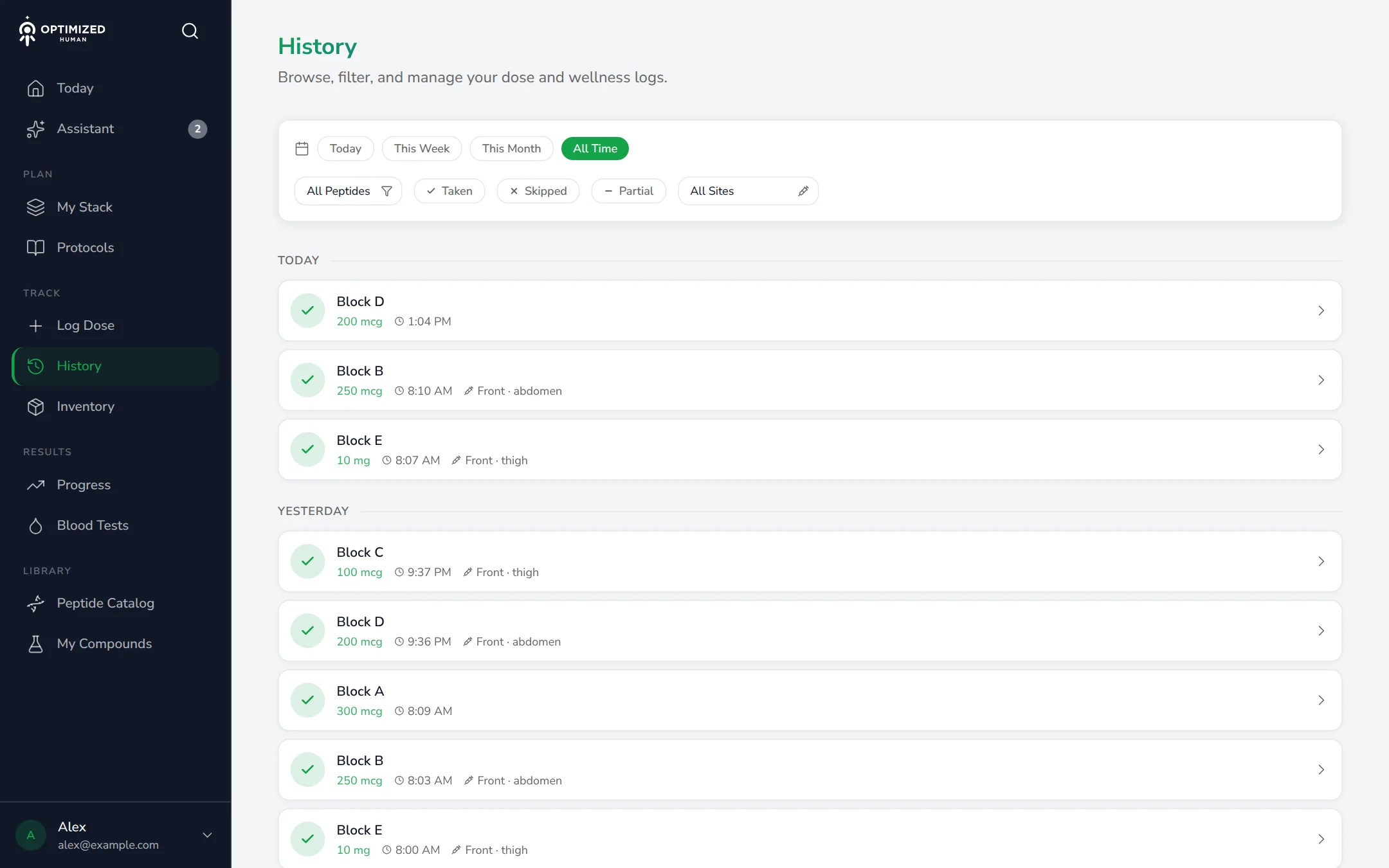Image resolution: width=1389 pixels, height=868 pixels.
Task: Filter history to This Month
Action: click(x=511, y=149)
